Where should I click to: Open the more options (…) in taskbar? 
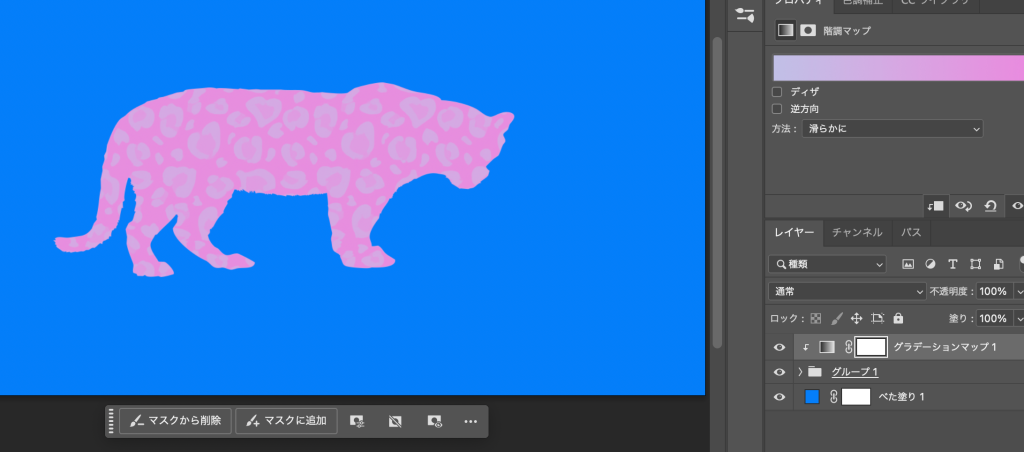pos(471,421)
